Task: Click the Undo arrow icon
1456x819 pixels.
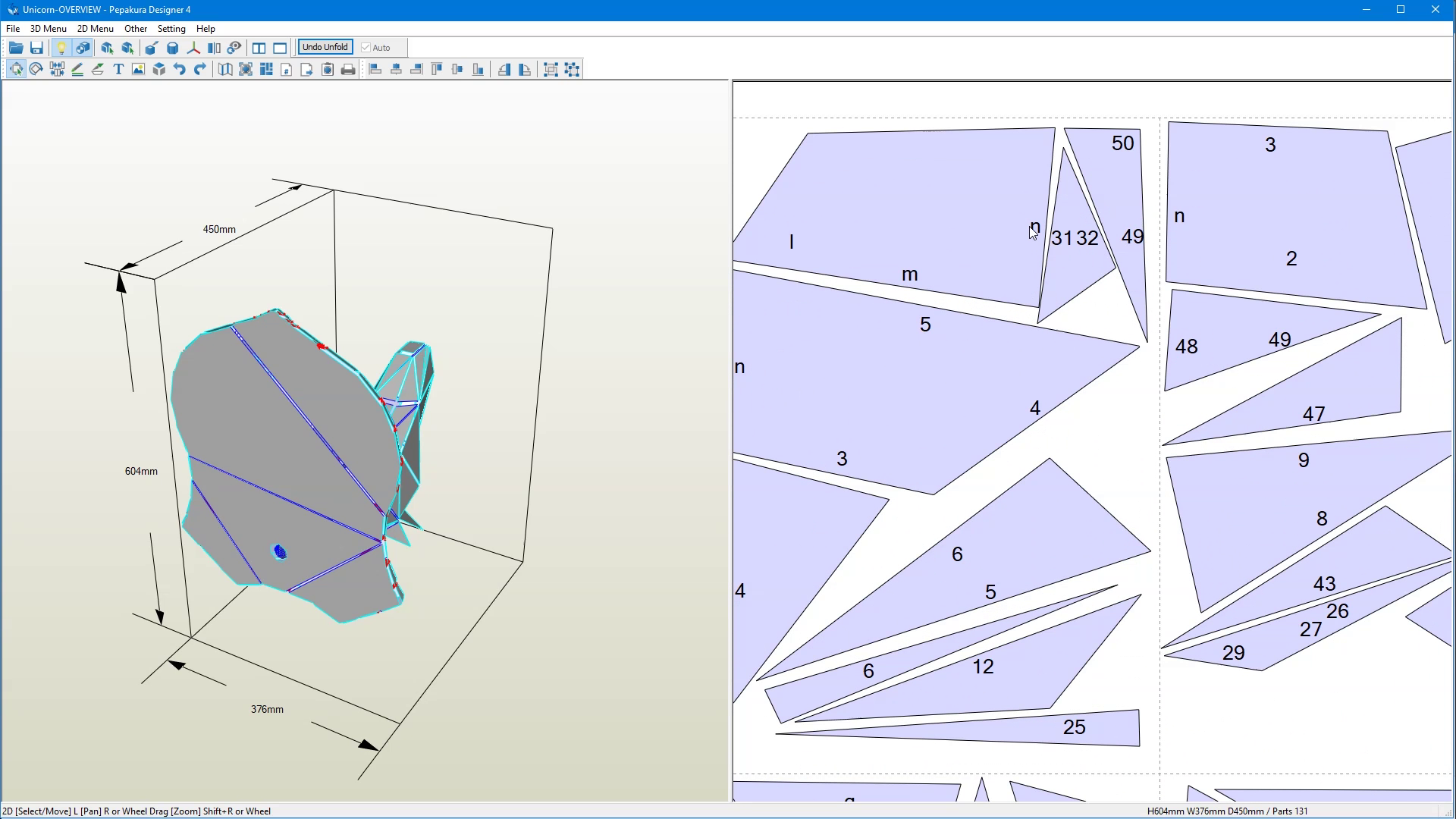Action: 177,69
